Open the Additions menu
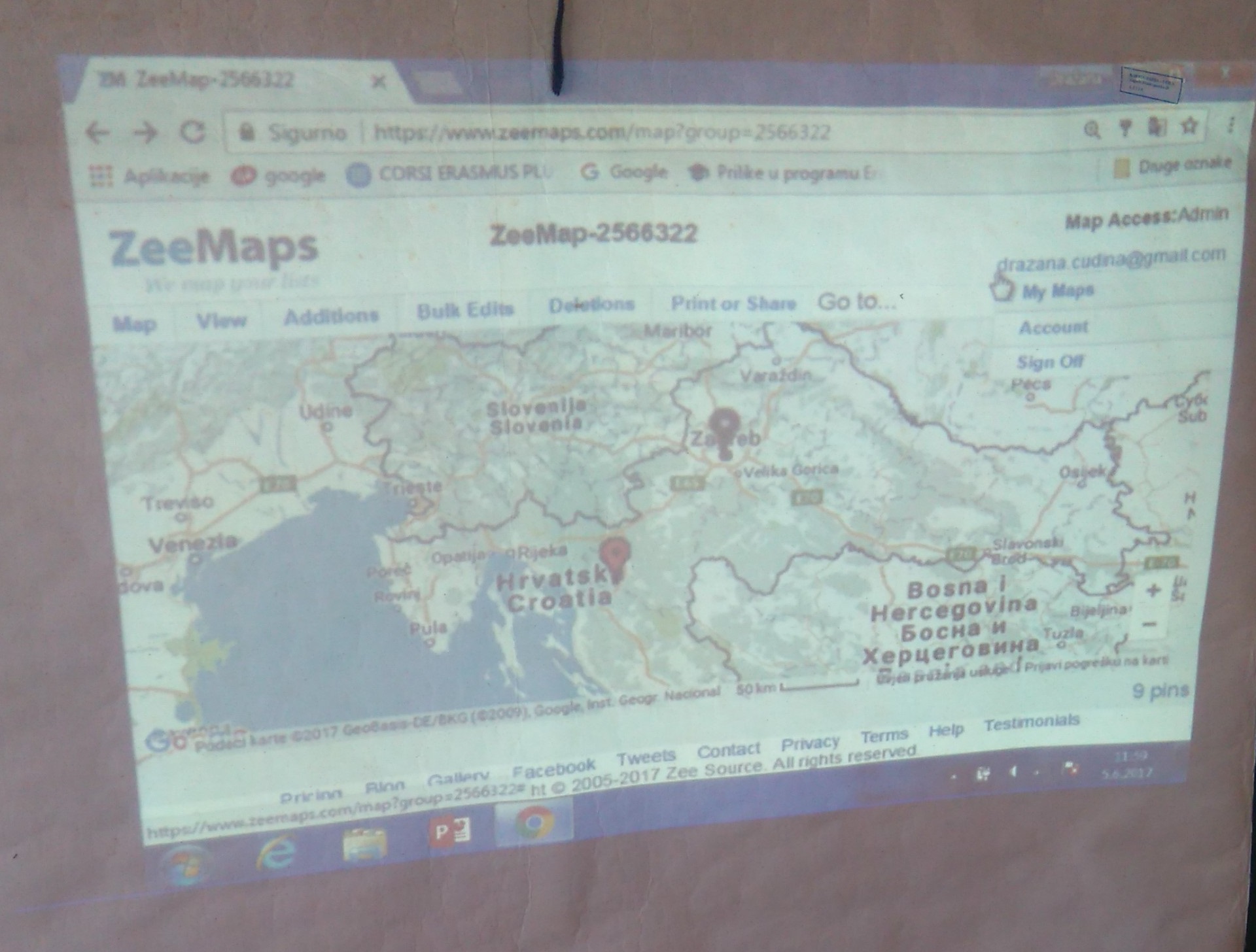 [x=331, y=316]
